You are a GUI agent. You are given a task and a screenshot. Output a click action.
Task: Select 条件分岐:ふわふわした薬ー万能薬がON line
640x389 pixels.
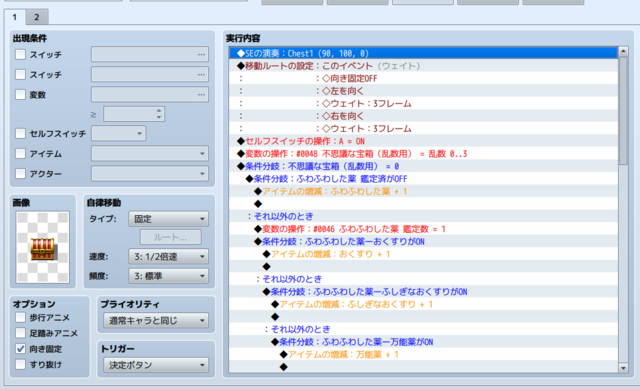pos(423,342)
